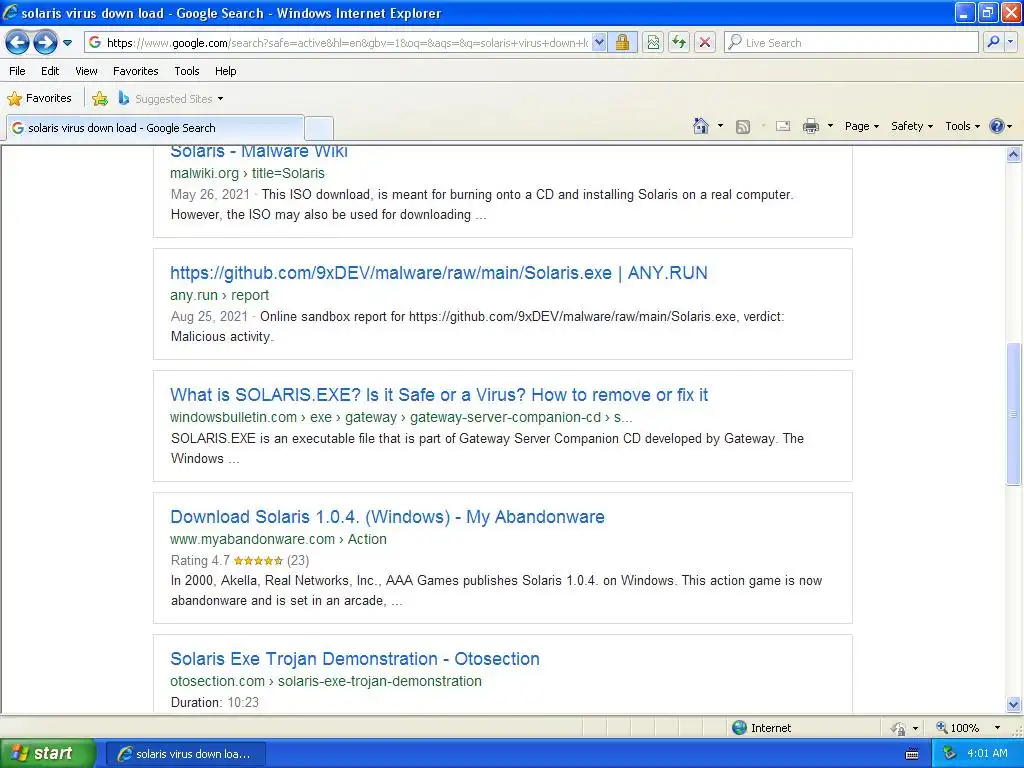Viewport: 1024px width, 768px height.
Task: Click the 100% zoom level button
Action: 957,728
